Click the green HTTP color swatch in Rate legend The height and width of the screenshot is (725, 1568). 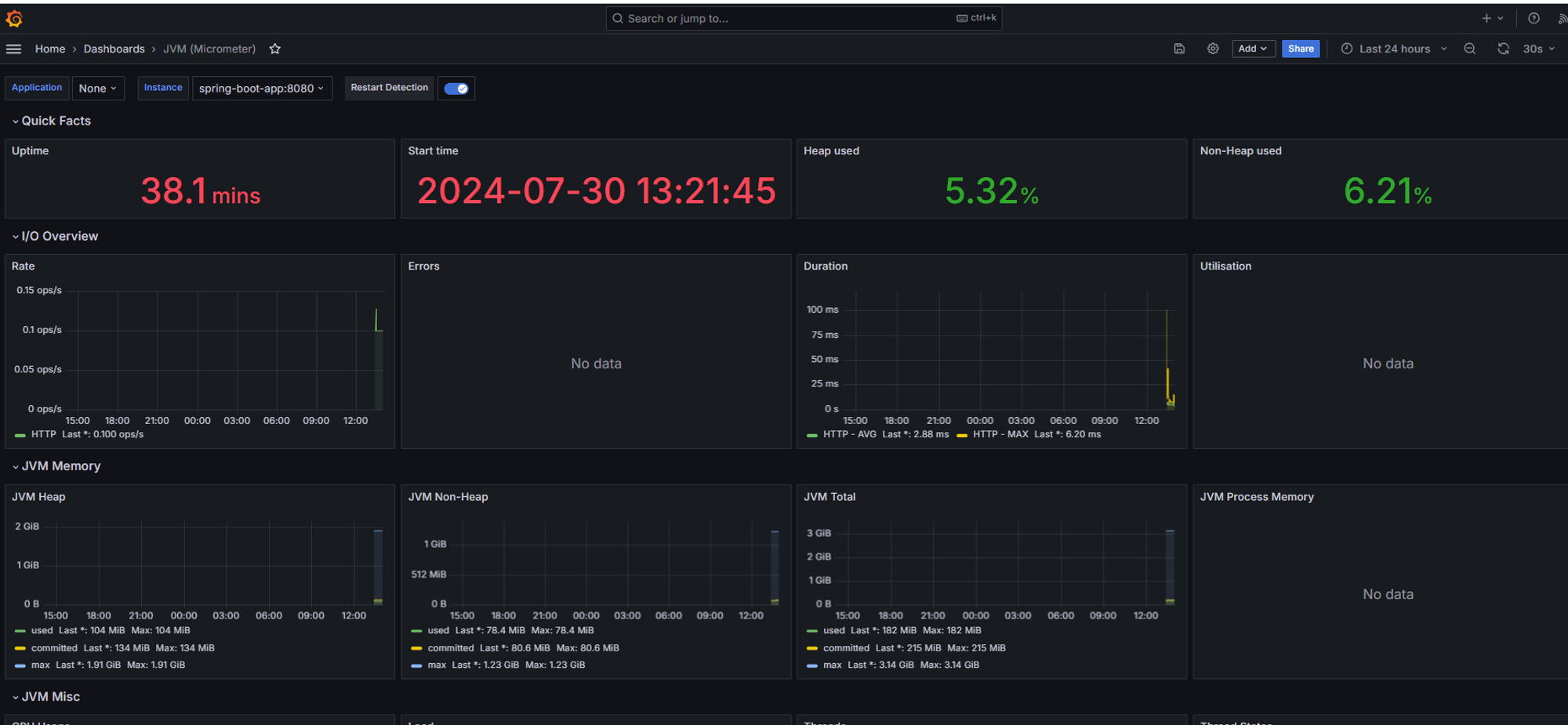tap(20, 435)
